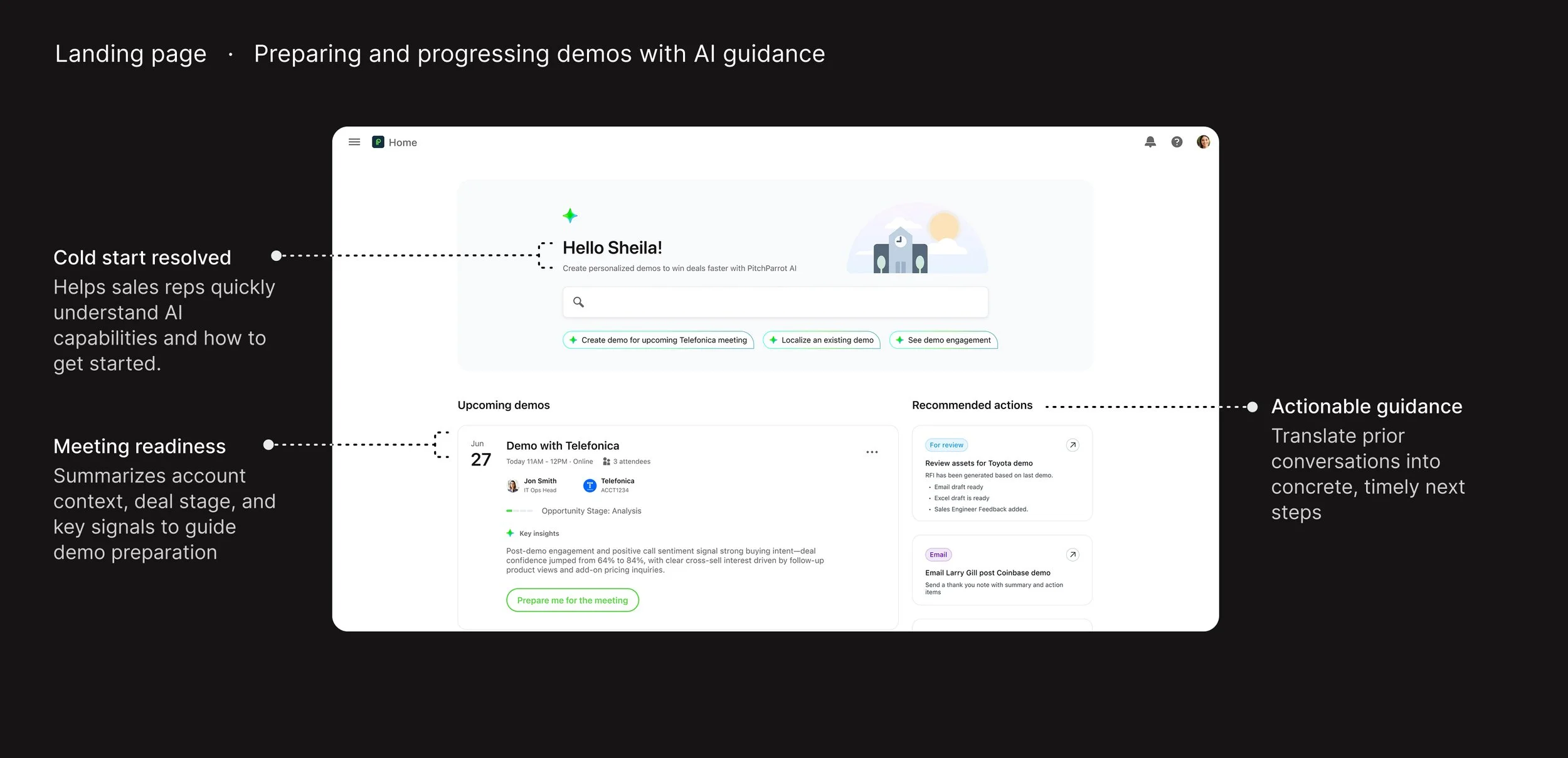Open Demo with Telefonica title
Screen dimensions: 1568x758
(563, 446)
